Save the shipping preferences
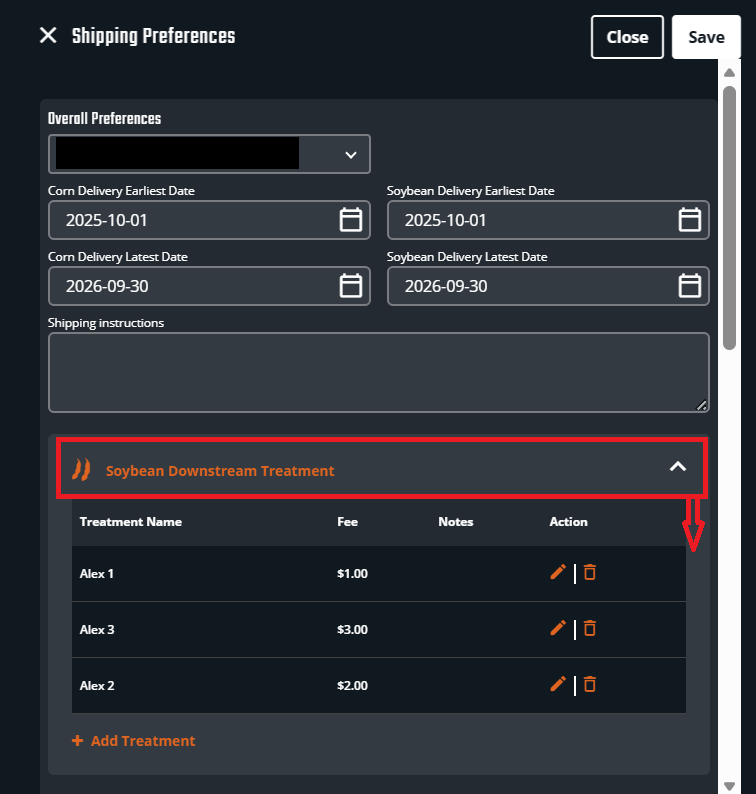Image resolution: width=756 pixels, height=794 pixels. point(706,37)
